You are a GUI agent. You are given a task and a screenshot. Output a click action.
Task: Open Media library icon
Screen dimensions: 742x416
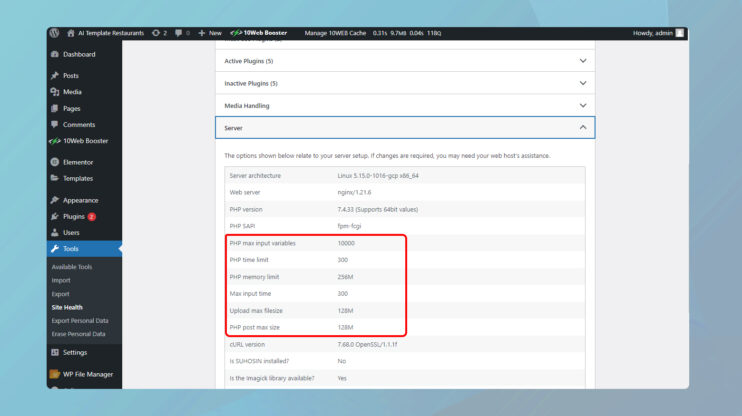pyautogui.click(x=54, y=92)
